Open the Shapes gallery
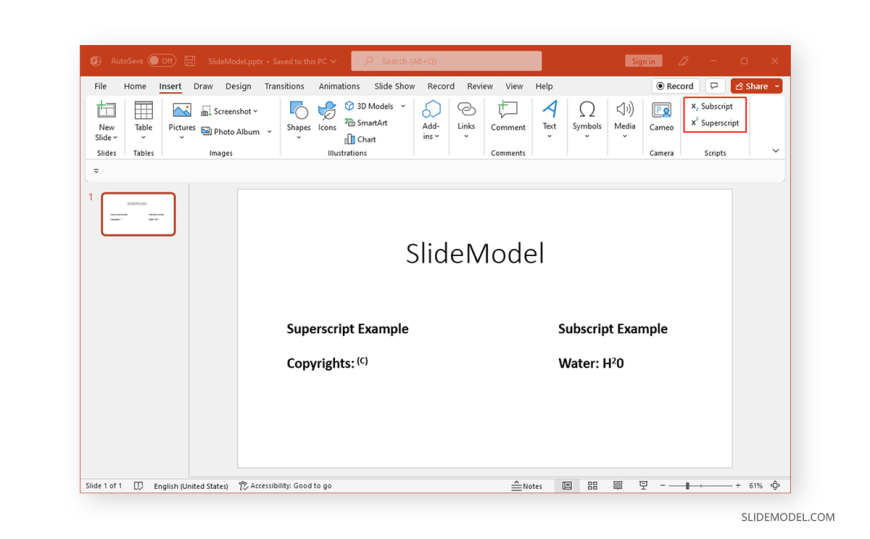The image size is (870, 539). [x=299, y=119]
